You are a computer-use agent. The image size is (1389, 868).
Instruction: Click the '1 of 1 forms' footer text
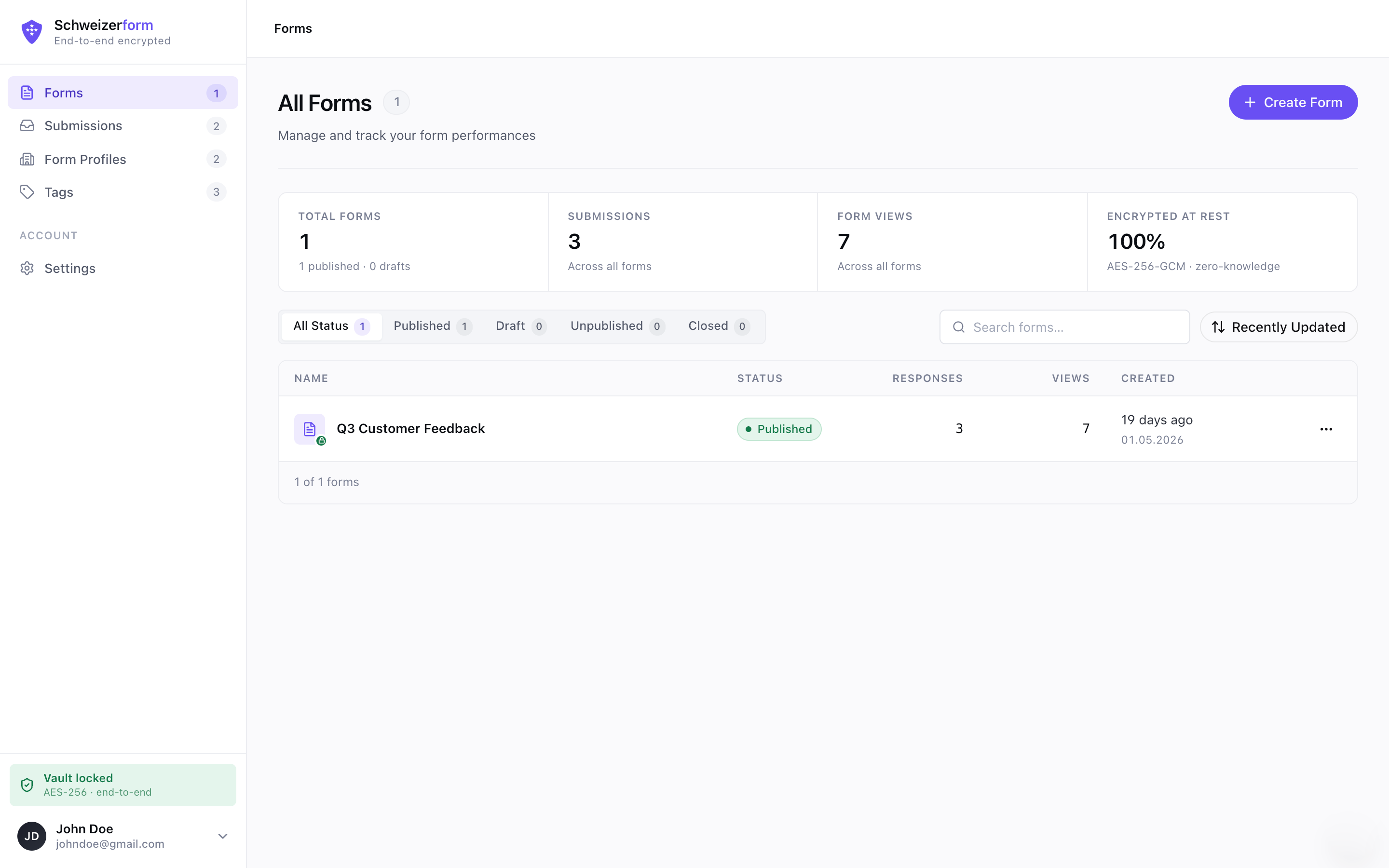[x=327, y=482]
